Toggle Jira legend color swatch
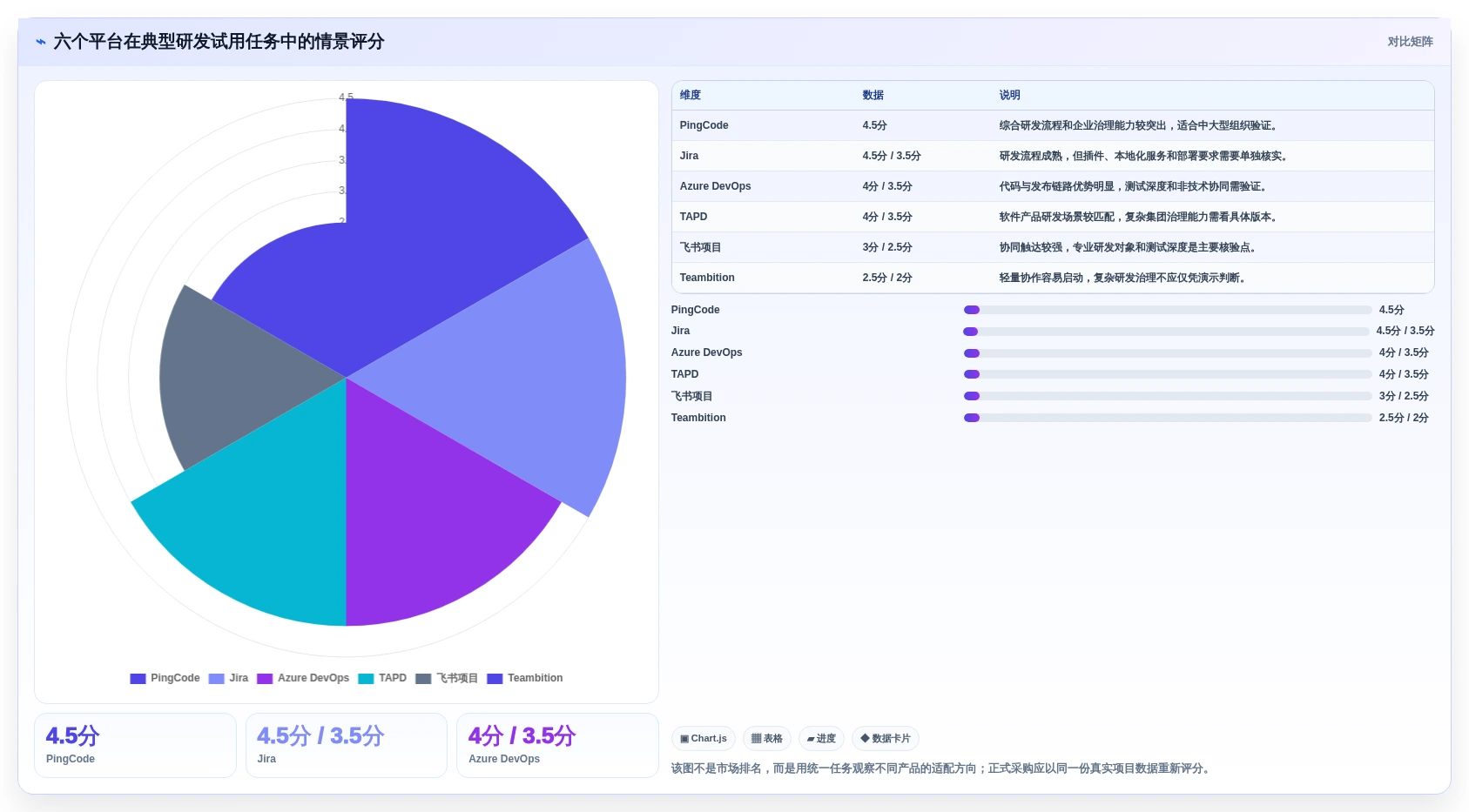The height and width of the screenshot is (812, 1469). 216,679
